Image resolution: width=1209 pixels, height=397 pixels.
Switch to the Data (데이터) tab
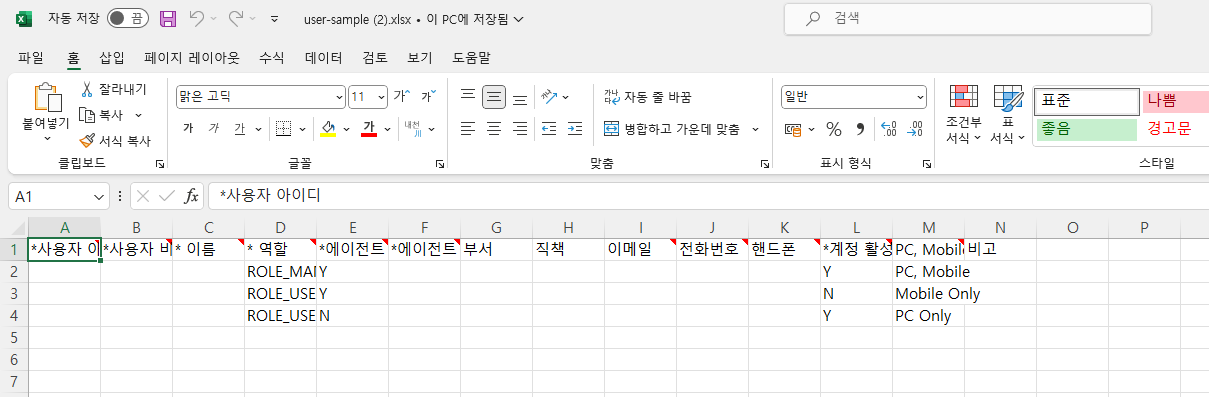pyautogui.click(x=324, y=58)
